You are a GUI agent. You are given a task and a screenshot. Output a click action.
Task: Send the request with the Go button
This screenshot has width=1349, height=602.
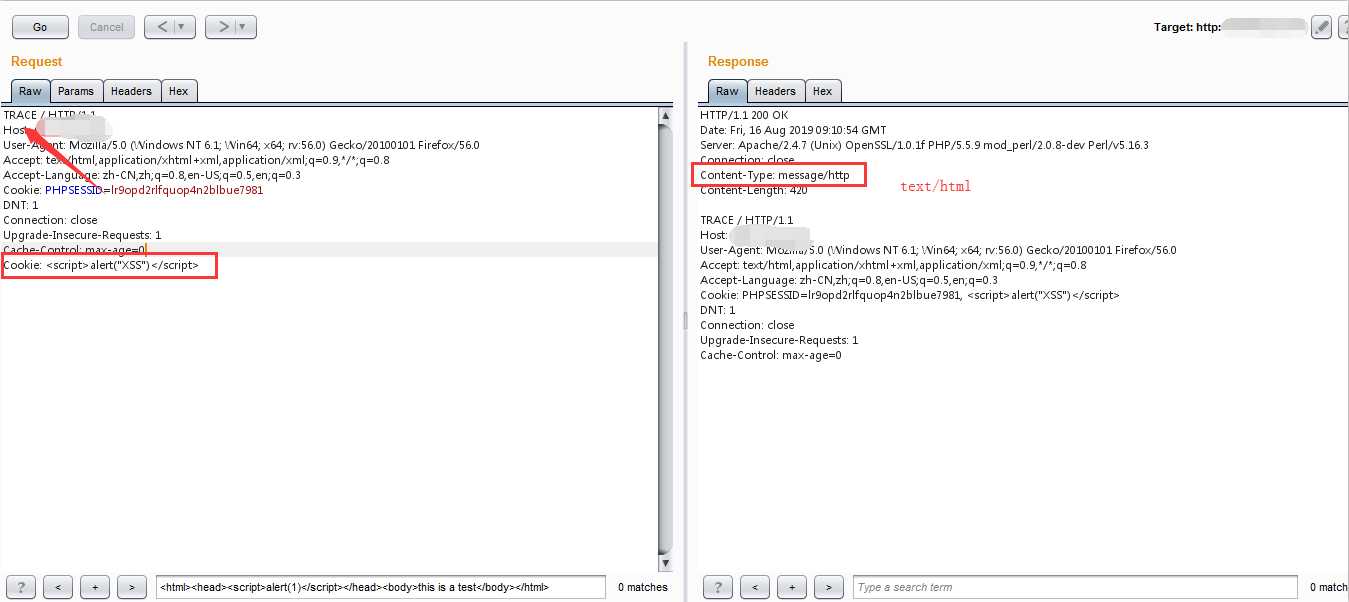click(x=40, y=27)
